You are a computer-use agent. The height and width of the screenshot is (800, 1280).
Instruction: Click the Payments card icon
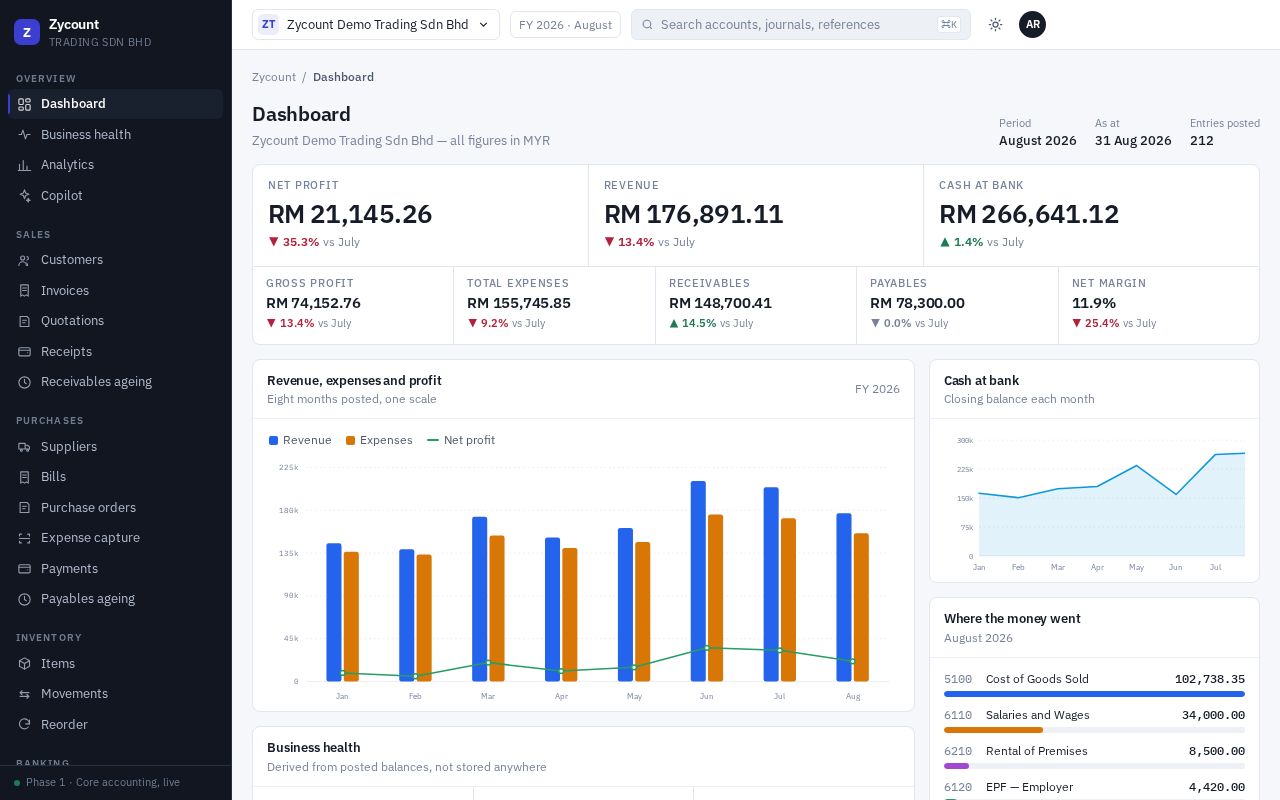[x=25, y=569]
